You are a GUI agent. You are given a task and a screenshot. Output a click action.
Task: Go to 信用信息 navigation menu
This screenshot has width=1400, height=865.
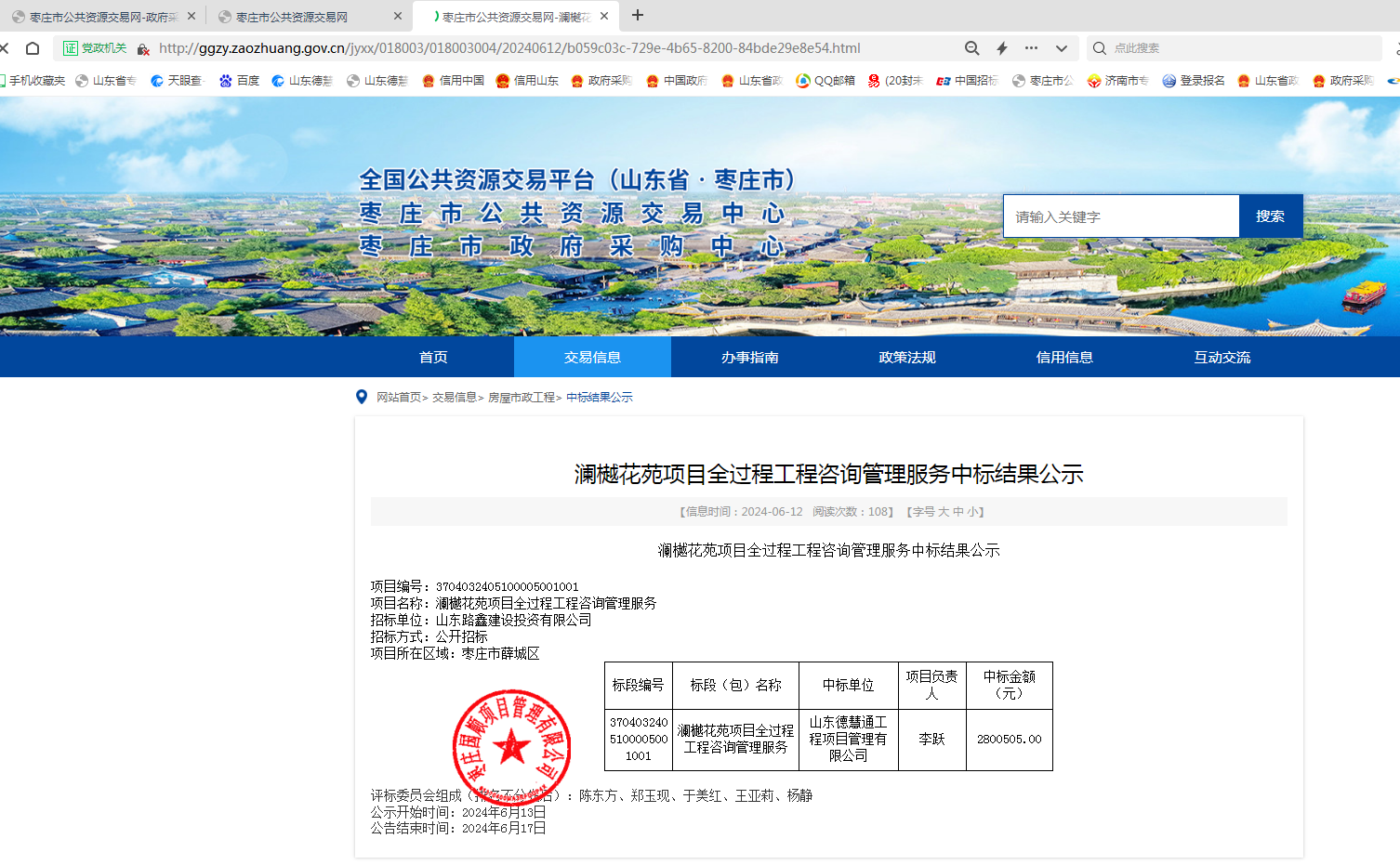(1064, 358)
